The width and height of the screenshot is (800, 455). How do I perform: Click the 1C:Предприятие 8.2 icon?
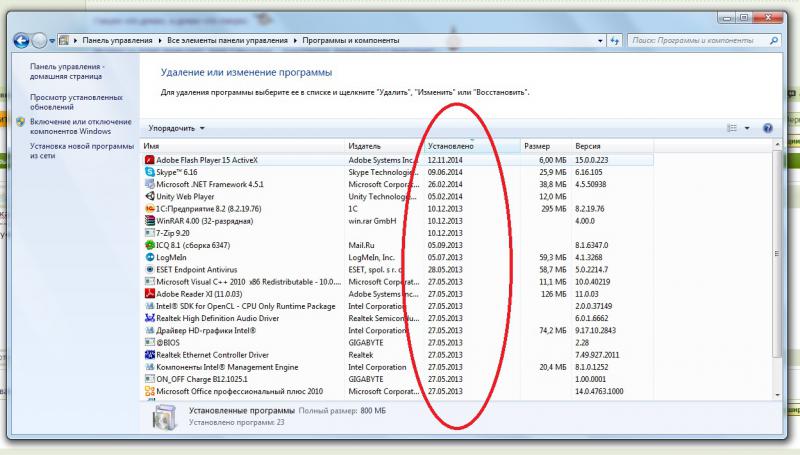(149, 209)
